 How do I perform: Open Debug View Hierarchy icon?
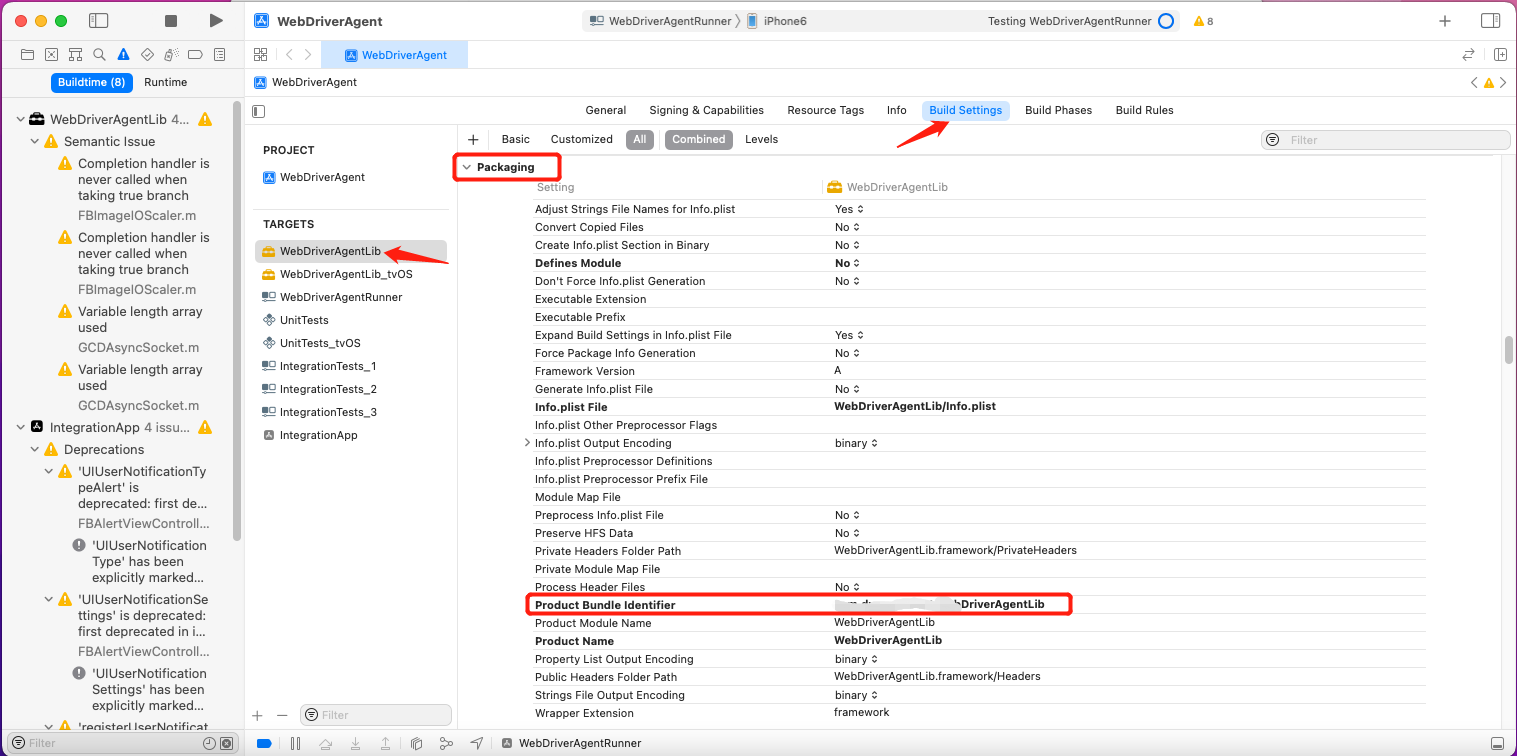click(417, 743)
